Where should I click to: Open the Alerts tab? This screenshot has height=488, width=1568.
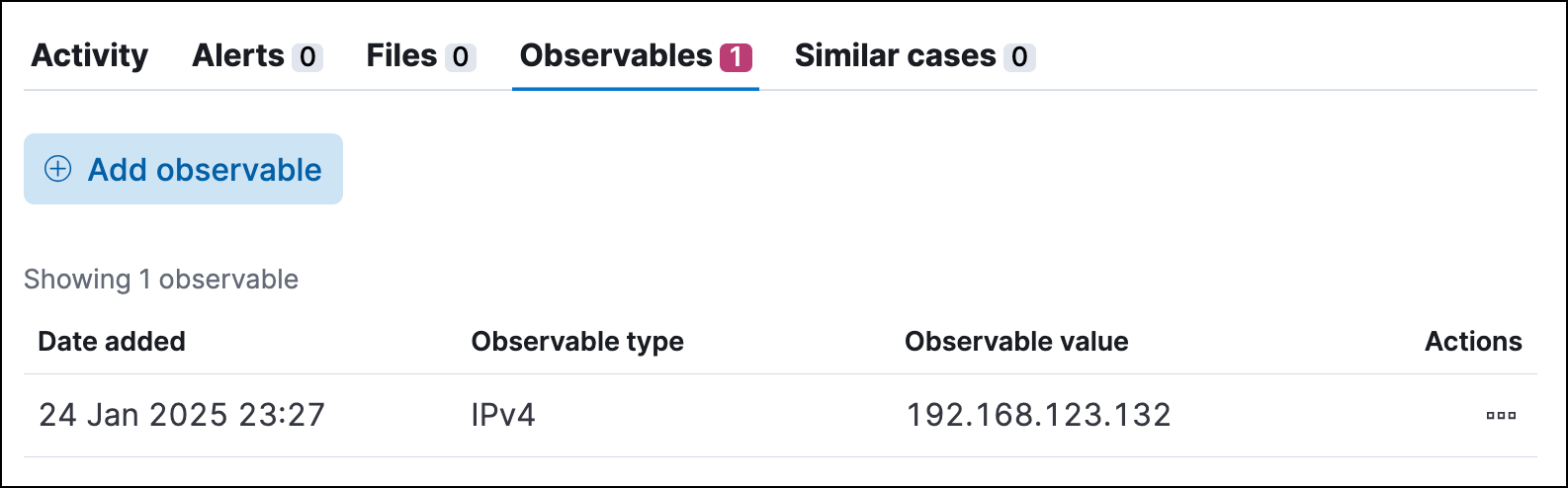tap(238, 56)
